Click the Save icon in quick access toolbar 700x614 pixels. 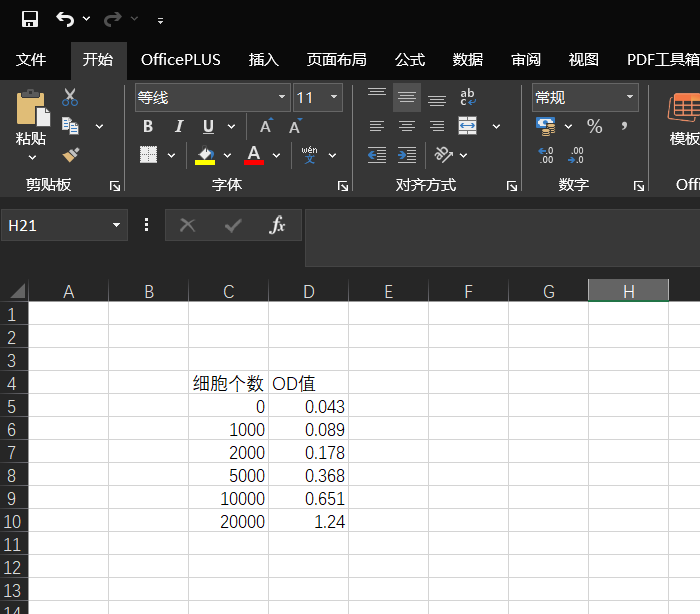click(30, 19)
